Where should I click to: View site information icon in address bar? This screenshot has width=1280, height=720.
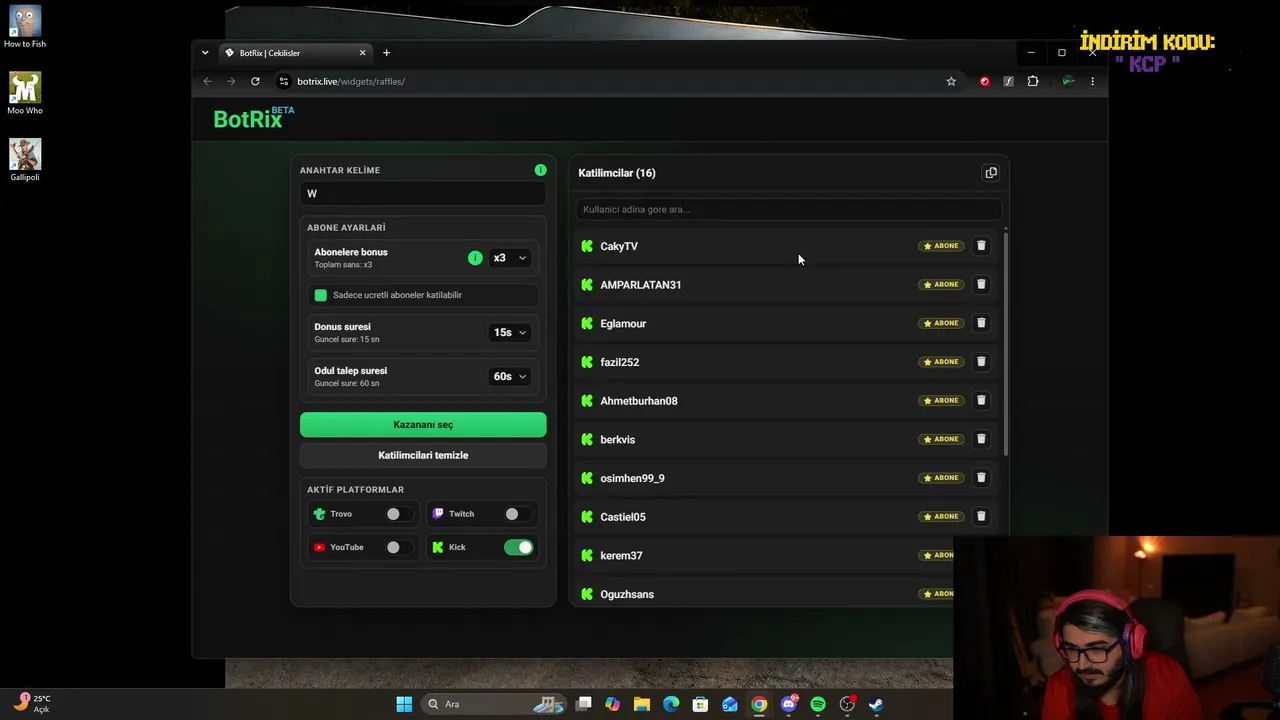tap(284, 81)
